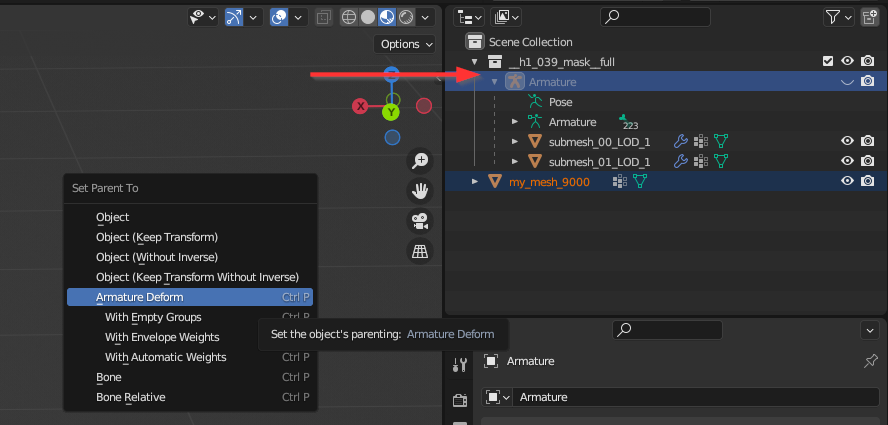Pin the properties panel with the pin icon

click(870, 361)
